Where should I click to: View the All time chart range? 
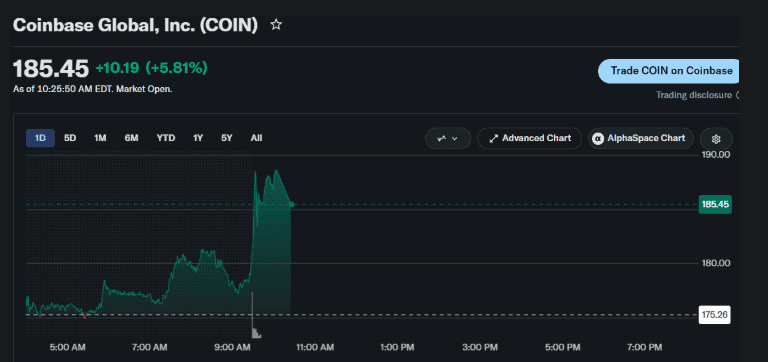pos(256,138)
